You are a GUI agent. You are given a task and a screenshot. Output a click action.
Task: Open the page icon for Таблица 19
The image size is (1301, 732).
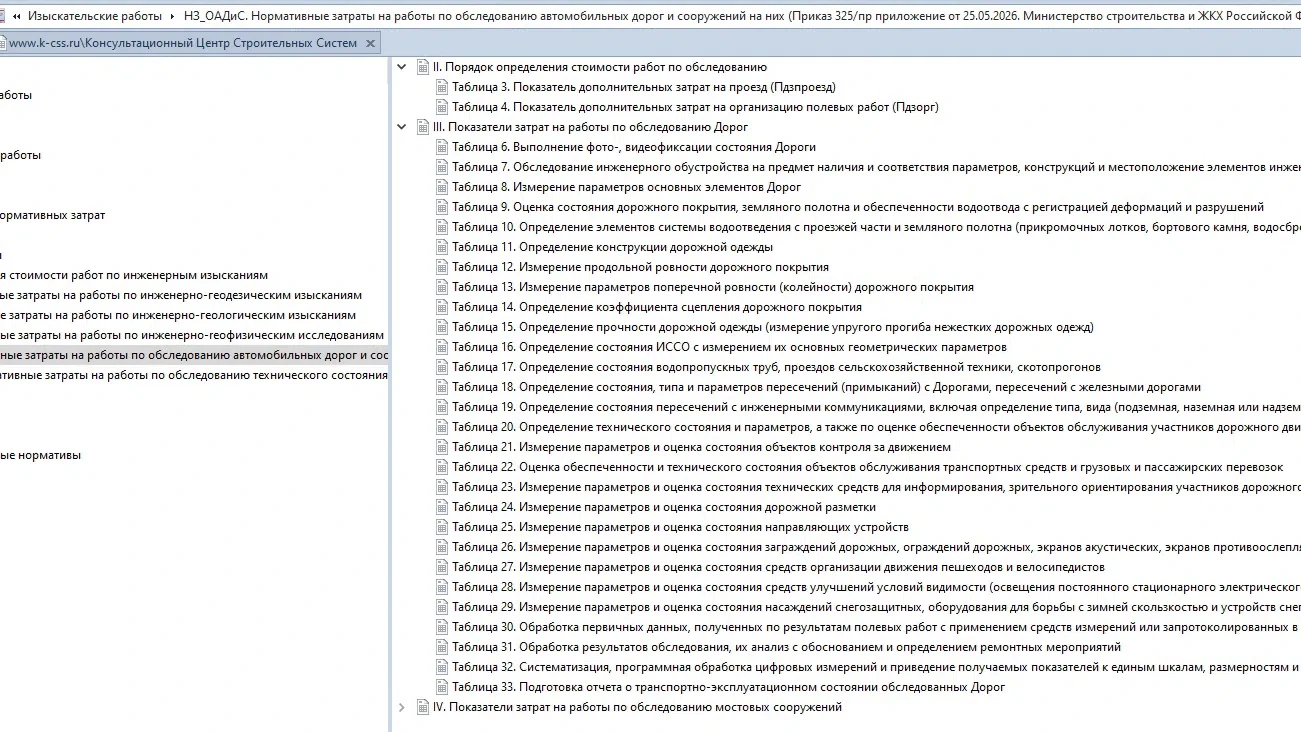(x=442, y=407)
